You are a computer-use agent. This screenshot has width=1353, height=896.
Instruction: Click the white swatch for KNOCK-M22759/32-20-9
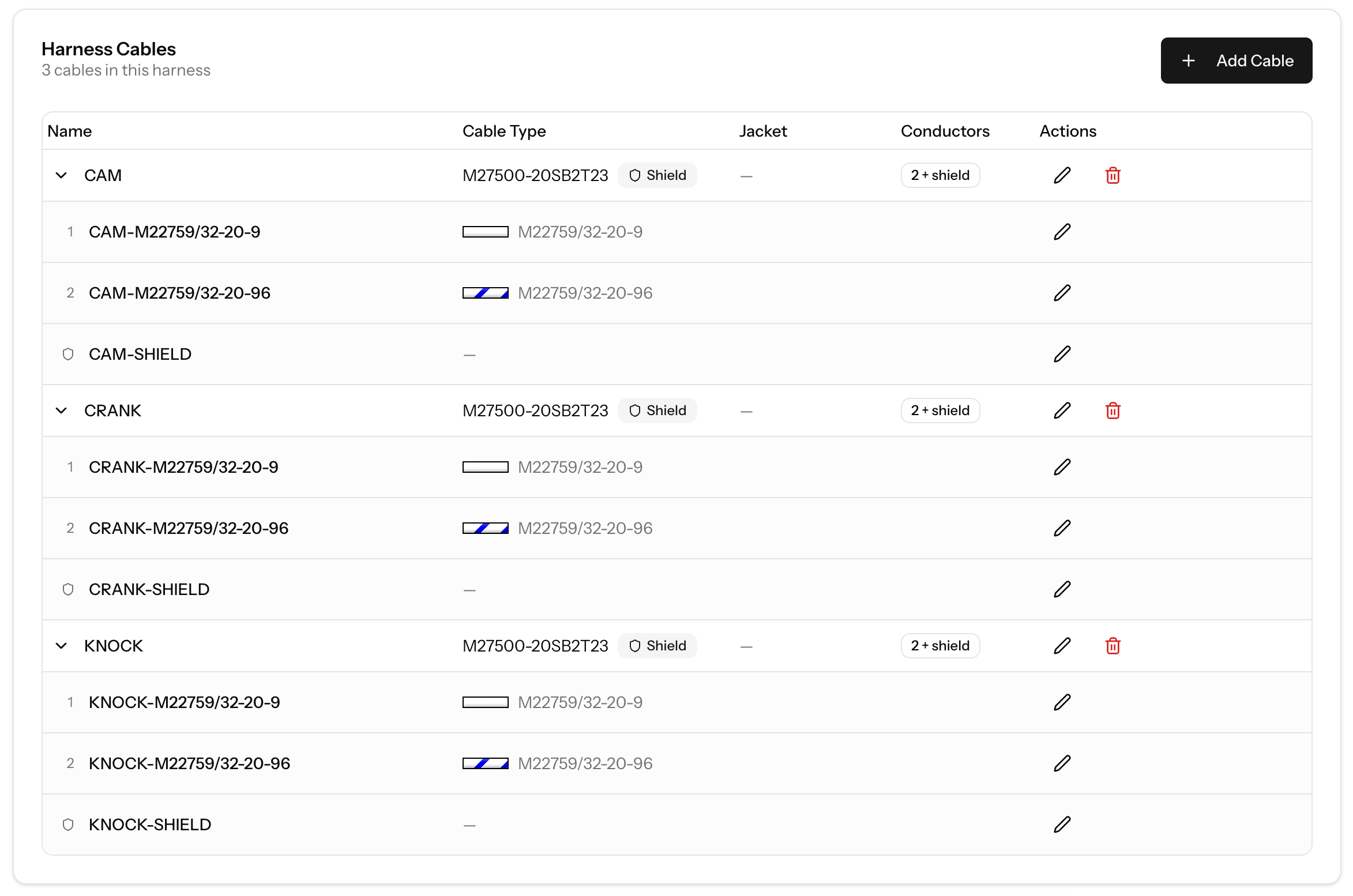[x=486, y=702]
